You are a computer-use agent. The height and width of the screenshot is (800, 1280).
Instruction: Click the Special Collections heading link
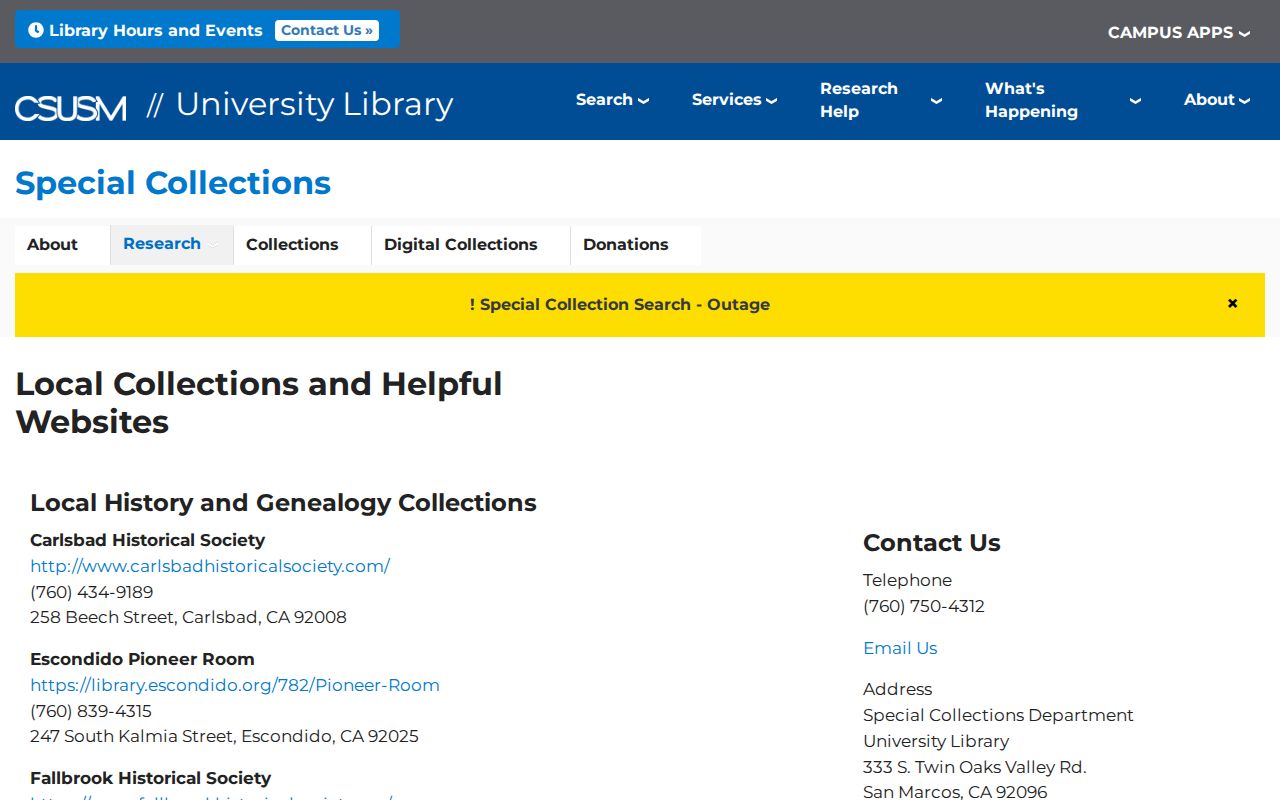click(173, 183)
